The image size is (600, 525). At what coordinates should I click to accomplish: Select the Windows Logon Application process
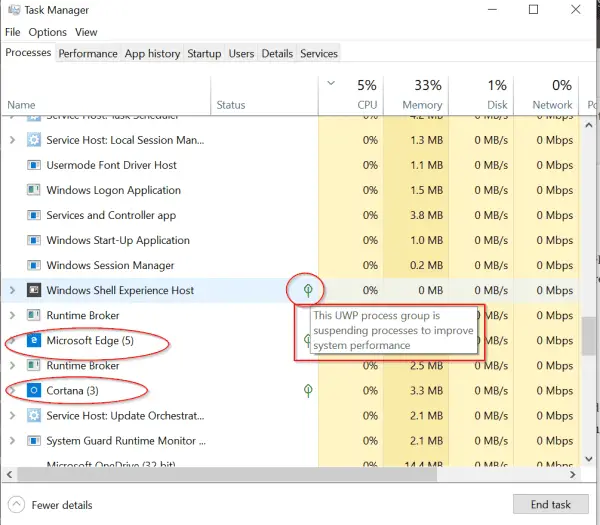pyautogui.click(x=290, y=190)
